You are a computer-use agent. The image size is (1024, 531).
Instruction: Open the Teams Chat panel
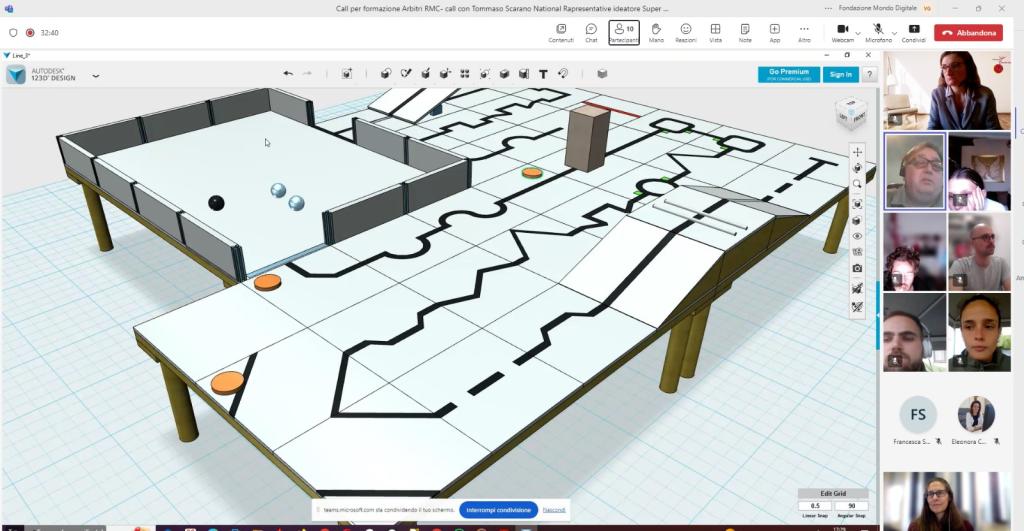coord(591,33)
